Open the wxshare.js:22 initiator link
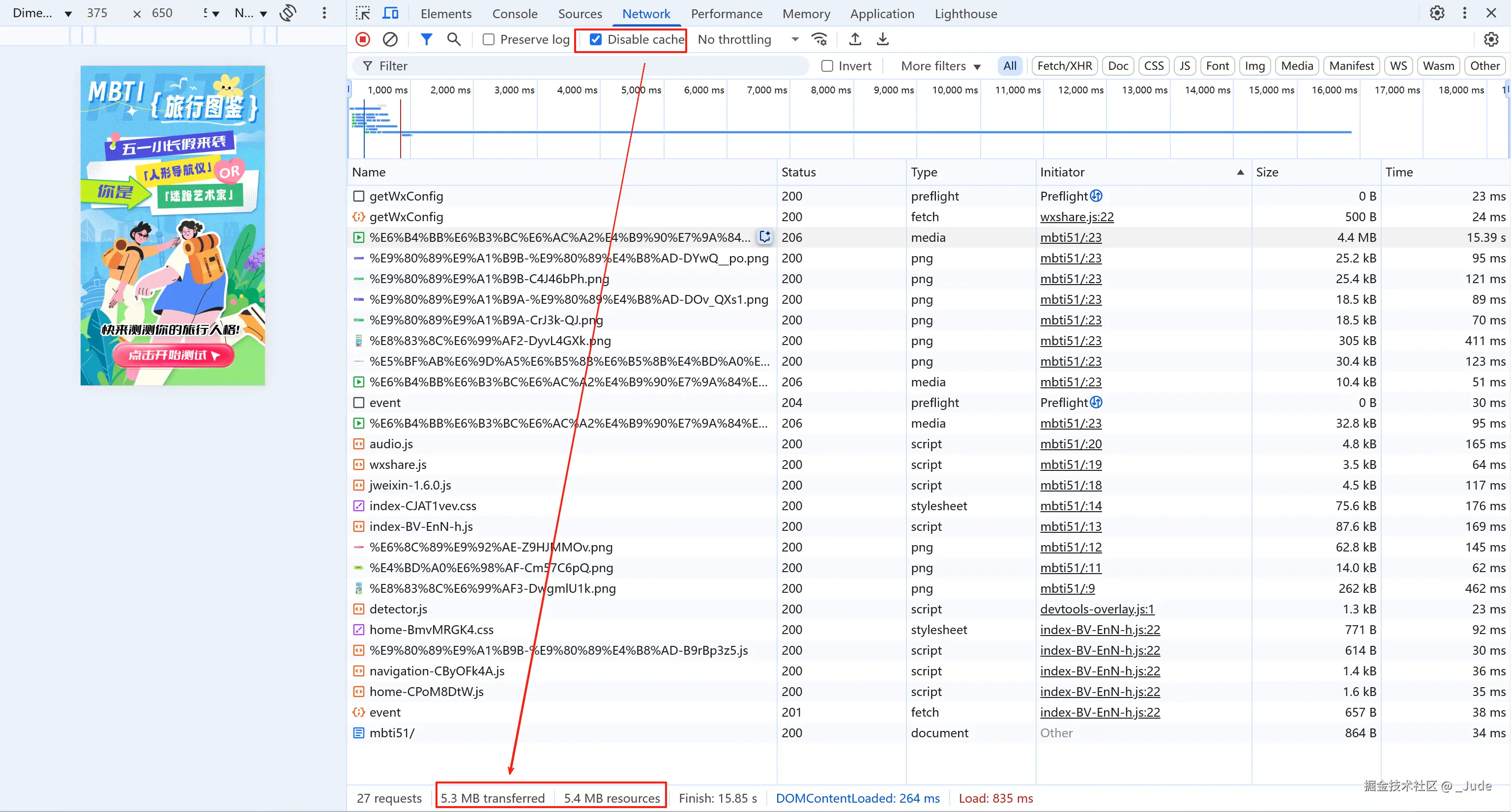Viewport: 1511px width, 812px height. 1076,217
